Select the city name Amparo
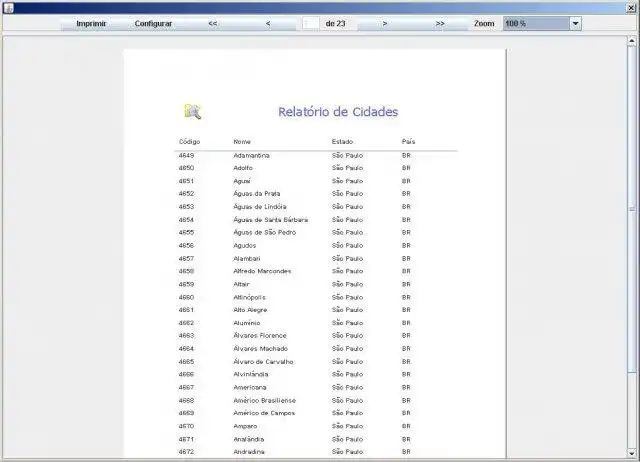 coord(245,426)
